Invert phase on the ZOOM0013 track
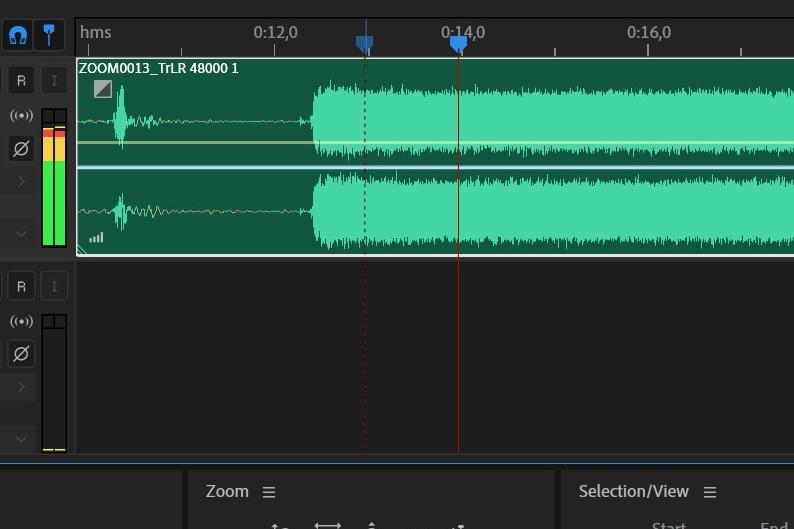 tap(21, 149)
